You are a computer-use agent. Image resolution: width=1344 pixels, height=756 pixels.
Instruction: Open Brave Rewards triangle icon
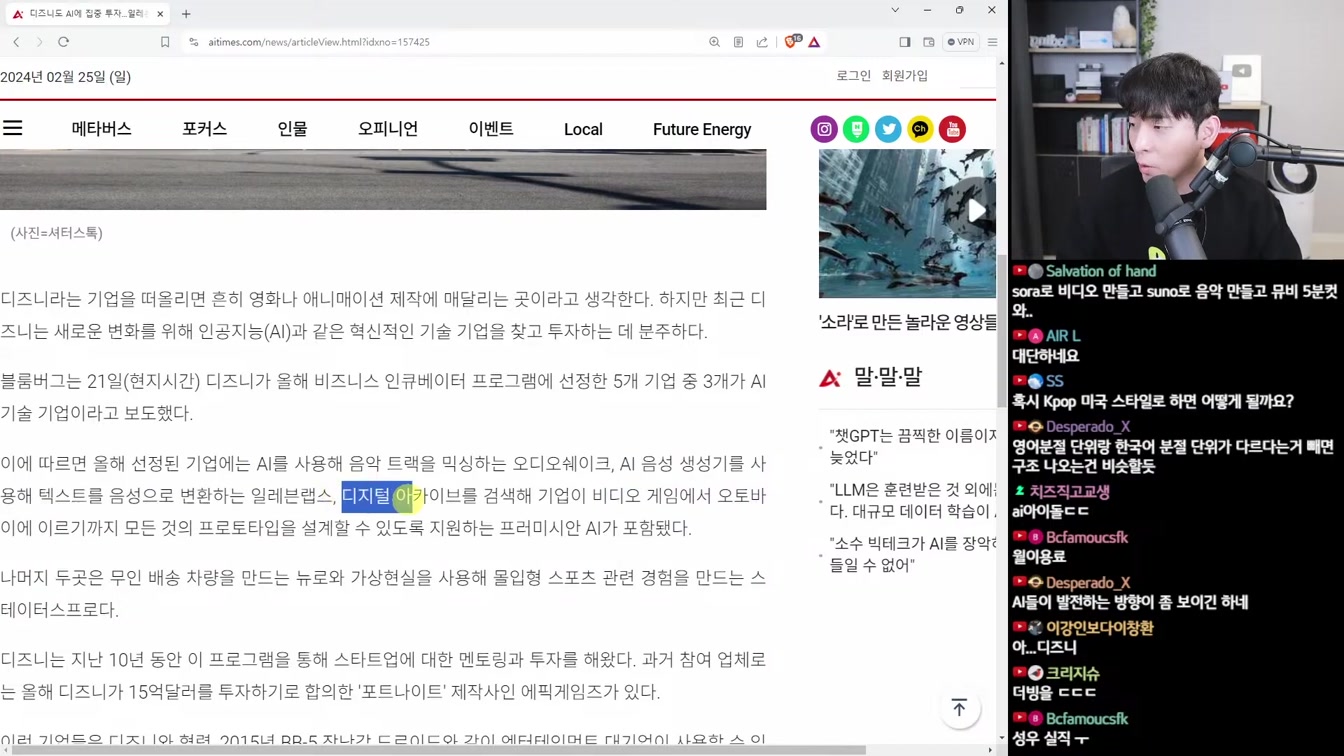click(x=814, y=42)
